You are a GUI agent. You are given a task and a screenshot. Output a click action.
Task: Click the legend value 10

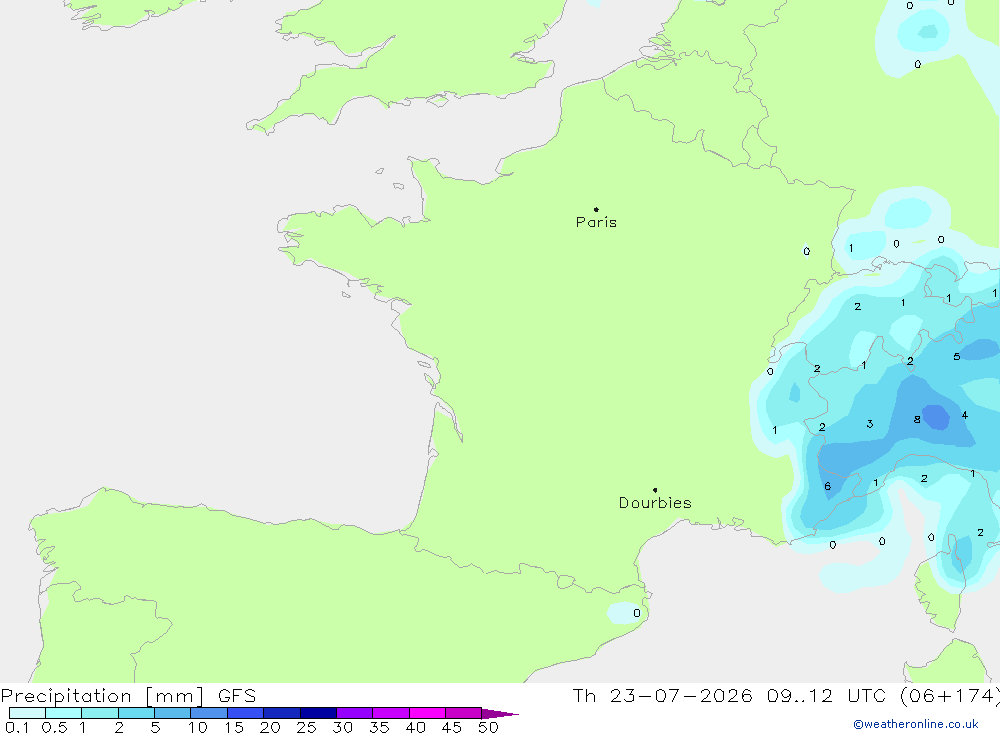[198, 727]
